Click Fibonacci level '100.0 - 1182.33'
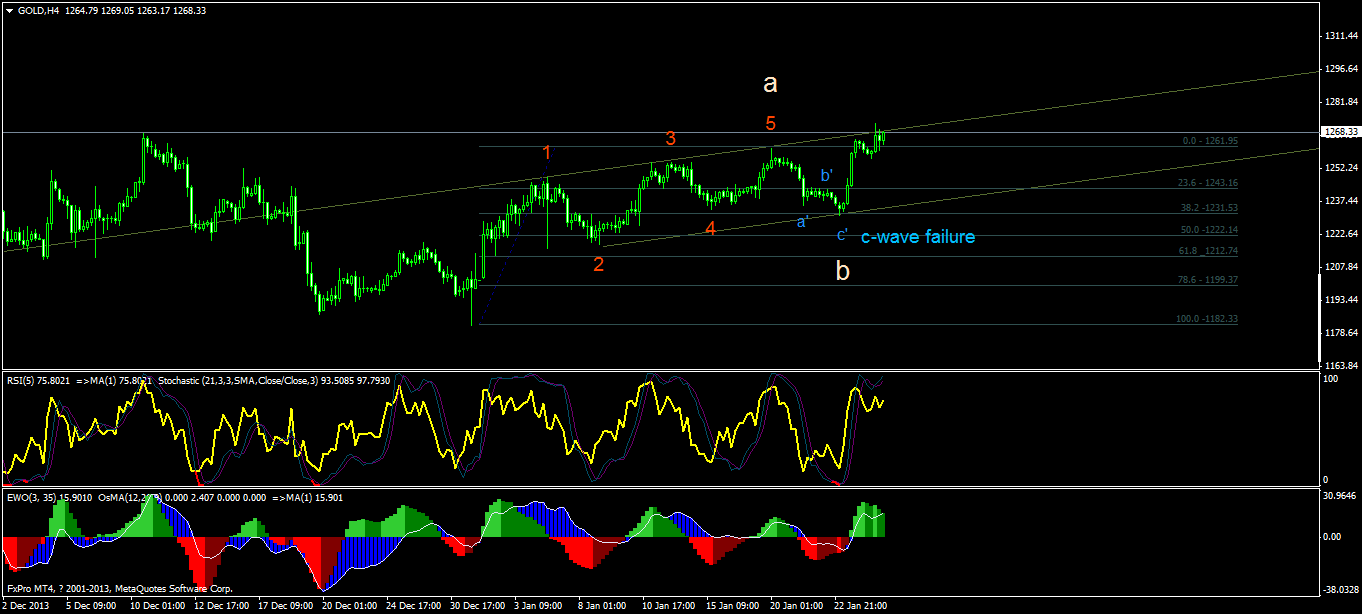 click(1206, 319)
